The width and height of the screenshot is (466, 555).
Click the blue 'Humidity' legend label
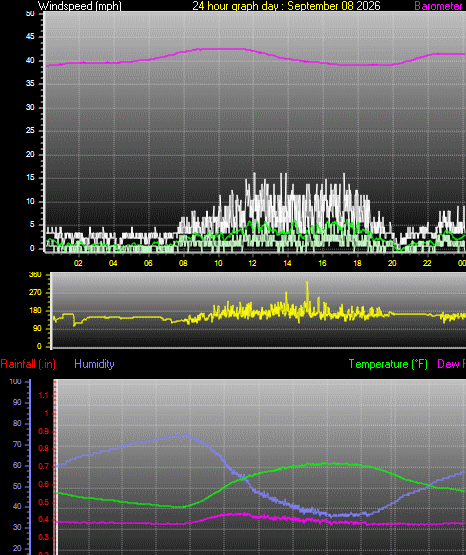[94, 364]
